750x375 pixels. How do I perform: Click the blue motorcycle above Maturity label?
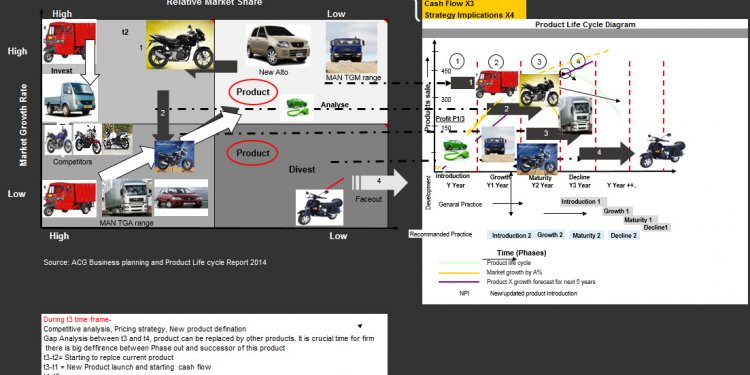tap(537, 158)
